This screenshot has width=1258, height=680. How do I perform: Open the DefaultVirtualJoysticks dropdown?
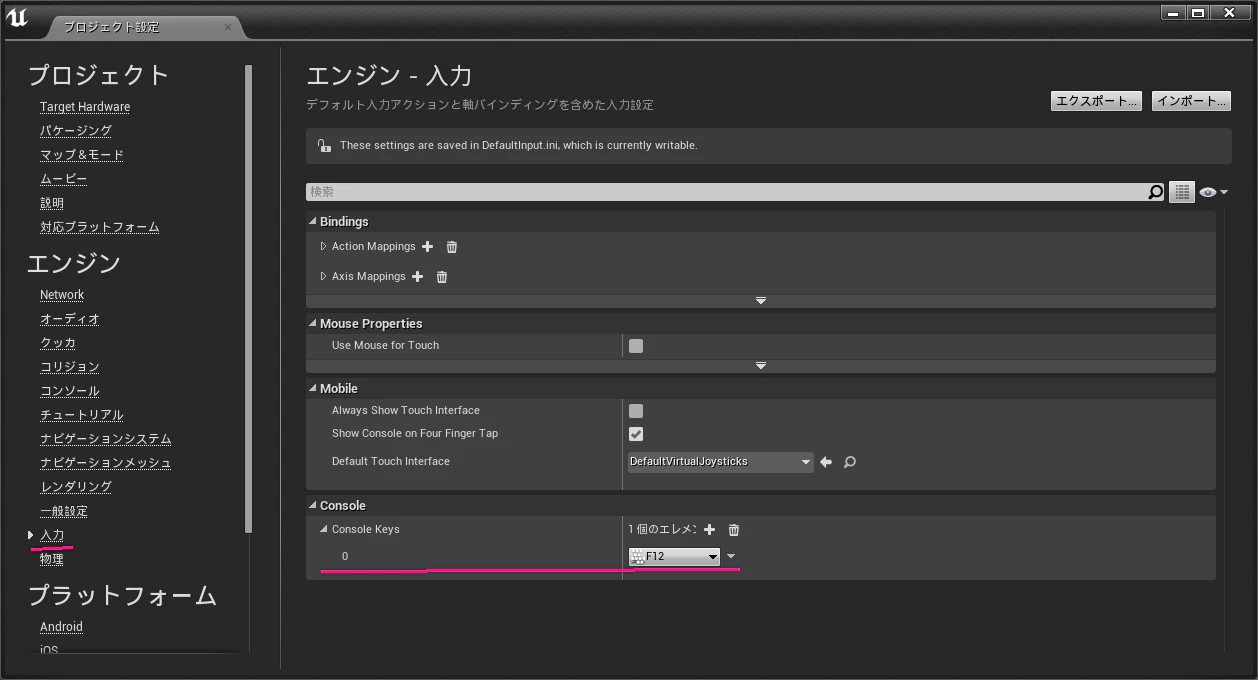(720, 462)
